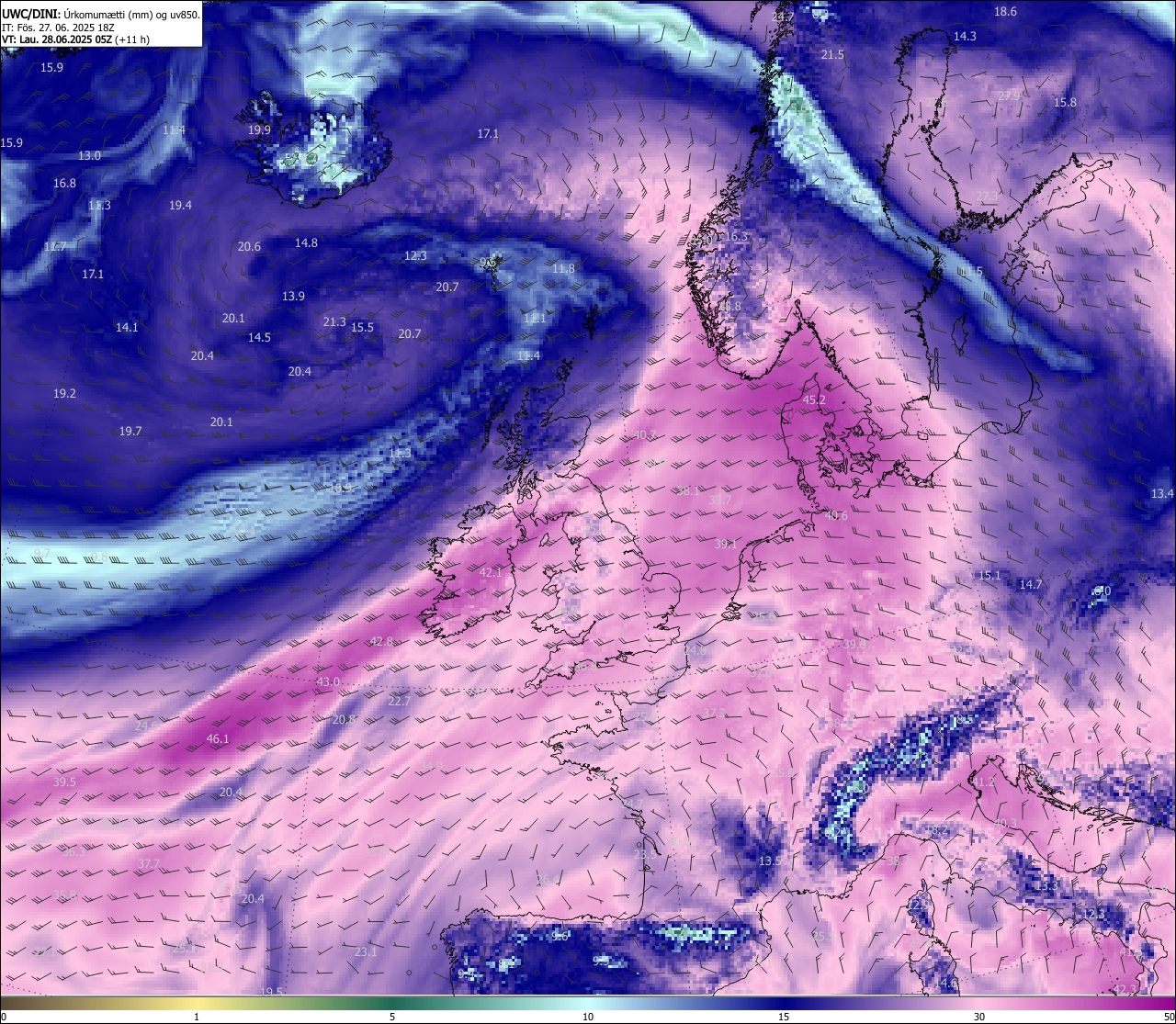This screenshot has height=1024, width=1176.
Task: Click the 39.1 value over the North Sea
Action: pyautogui.click(x=726, y=544)
